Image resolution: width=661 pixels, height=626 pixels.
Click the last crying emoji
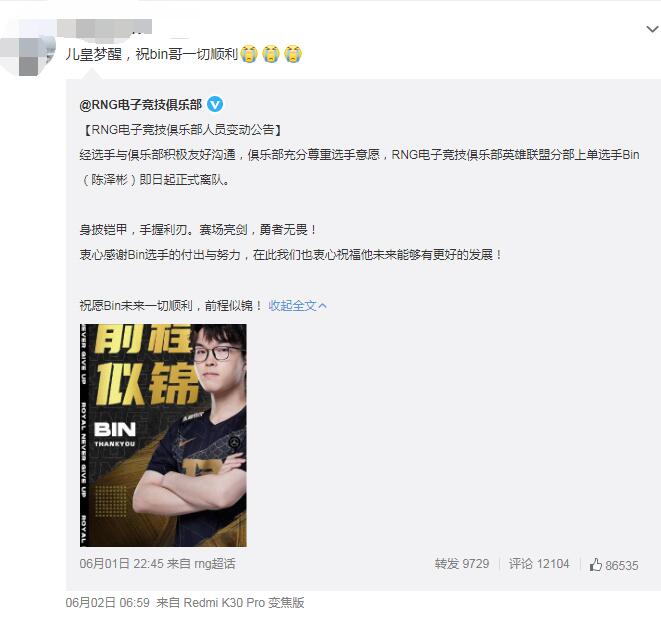[293, 54]
